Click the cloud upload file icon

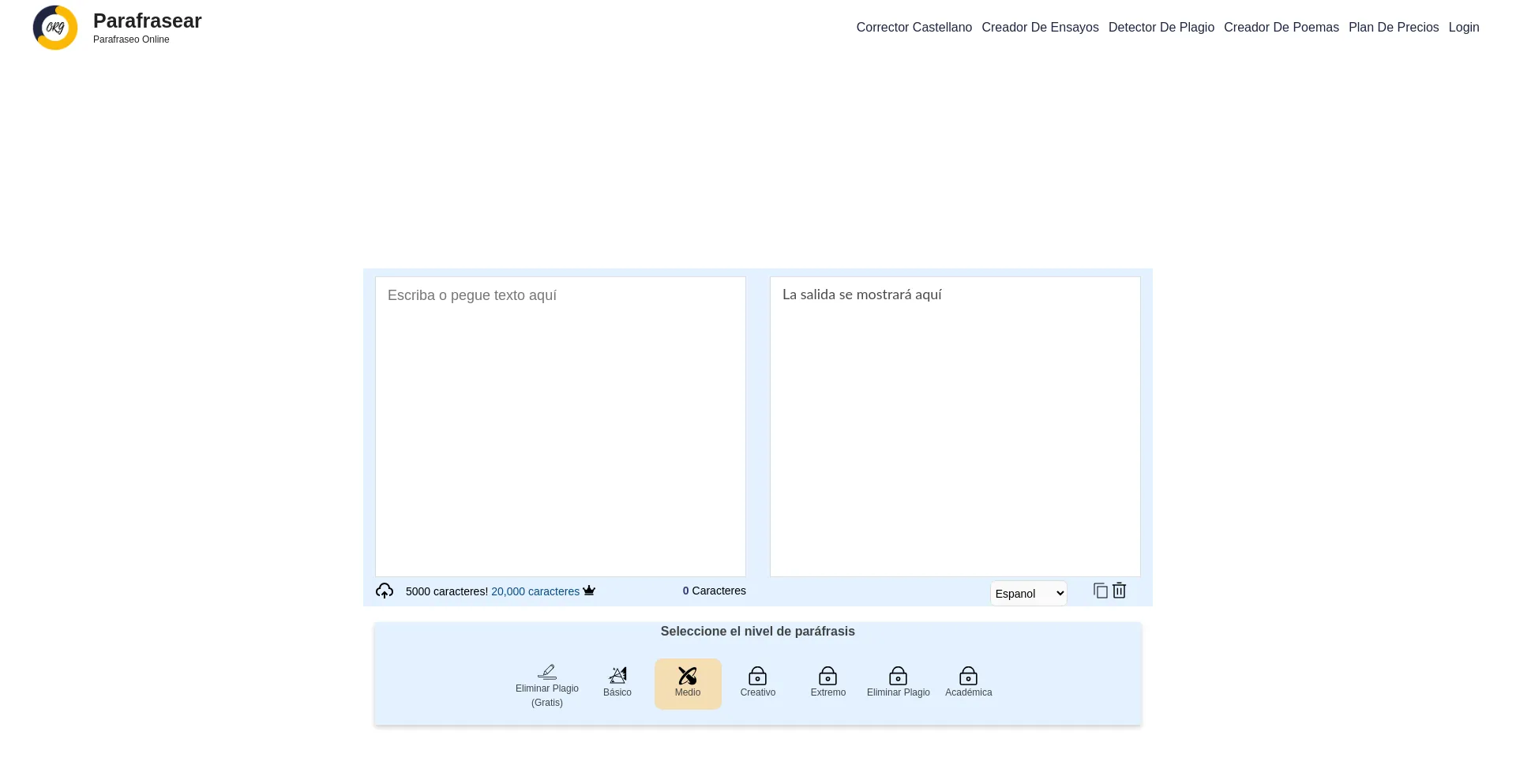385,591
